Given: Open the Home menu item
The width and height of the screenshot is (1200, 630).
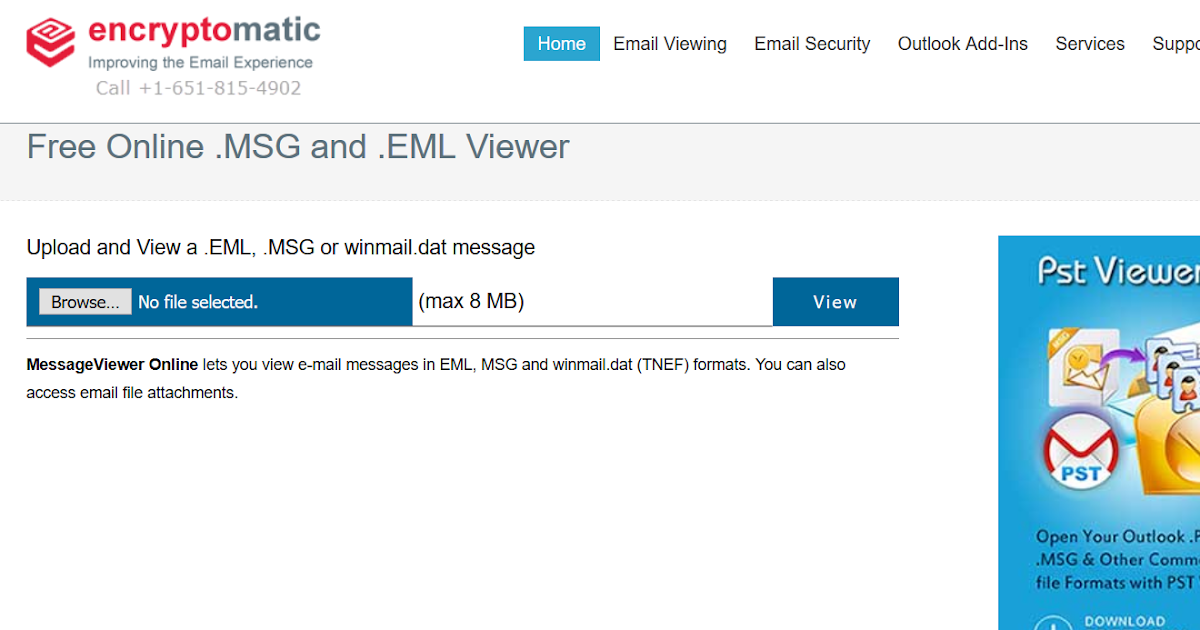Looking at the screenshot, I should (x=561, y=44).
